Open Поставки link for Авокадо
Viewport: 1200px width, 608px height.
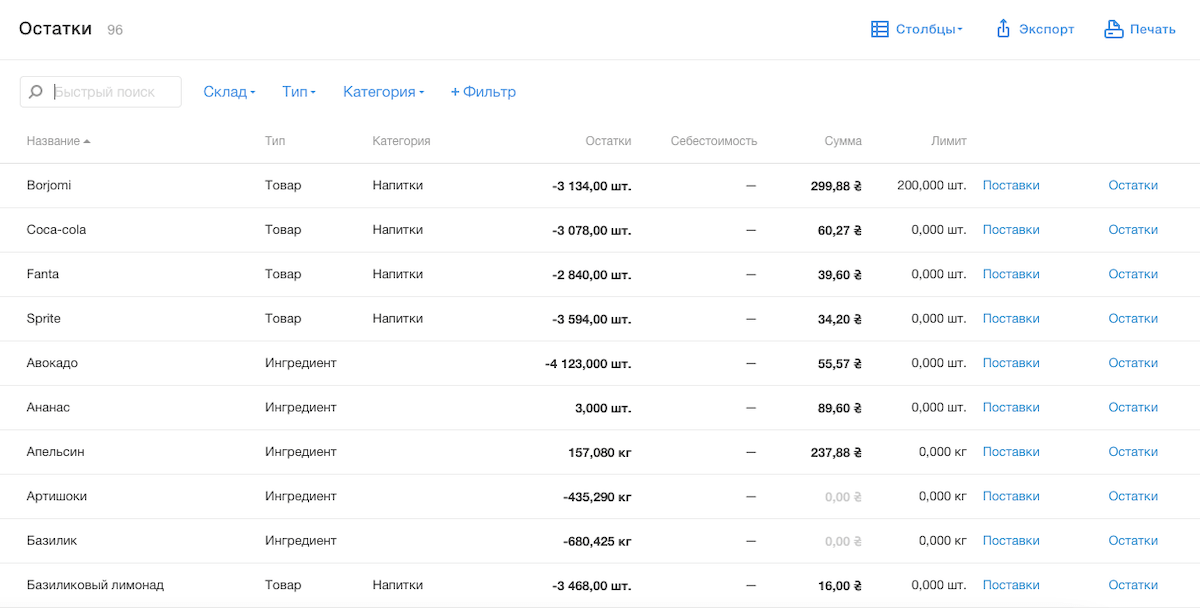(x=1011, y=363)
